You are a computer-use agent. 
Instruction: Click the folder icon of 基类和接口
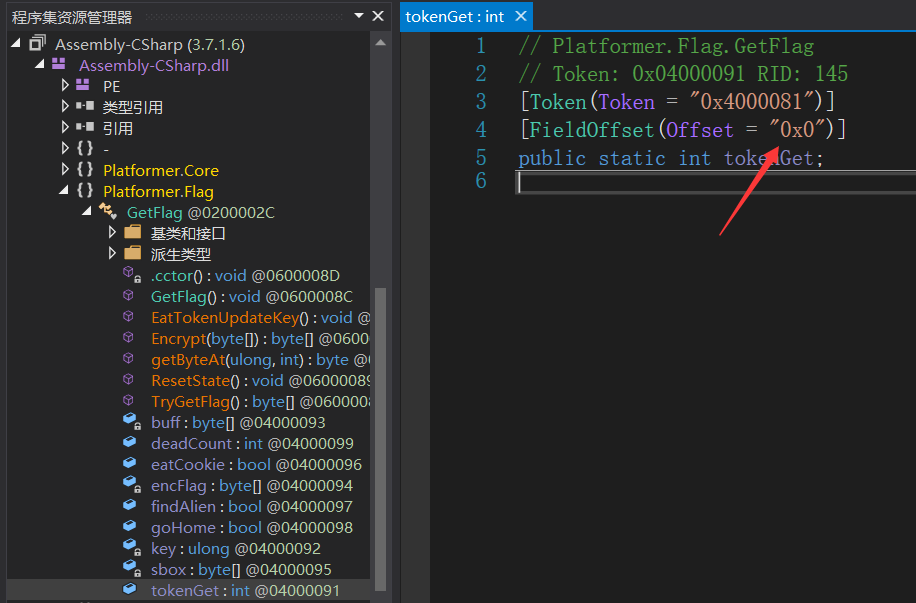pyautogui.click(x=133, y=232)
